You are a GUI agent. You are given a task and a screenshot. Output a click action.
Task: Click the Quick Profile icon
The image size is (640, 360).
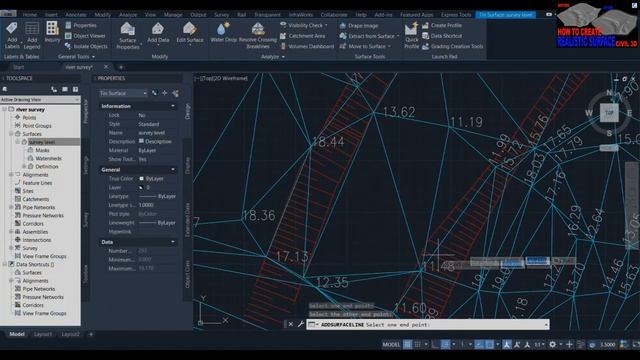pyautogui.click(x=411, y=36)
